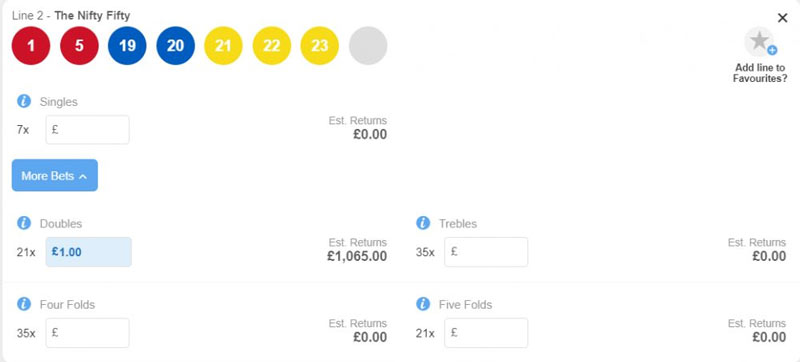Screen dimensions: 800x362
Task: Pick yellow ball number 23
Action: [x=319, y=46]
